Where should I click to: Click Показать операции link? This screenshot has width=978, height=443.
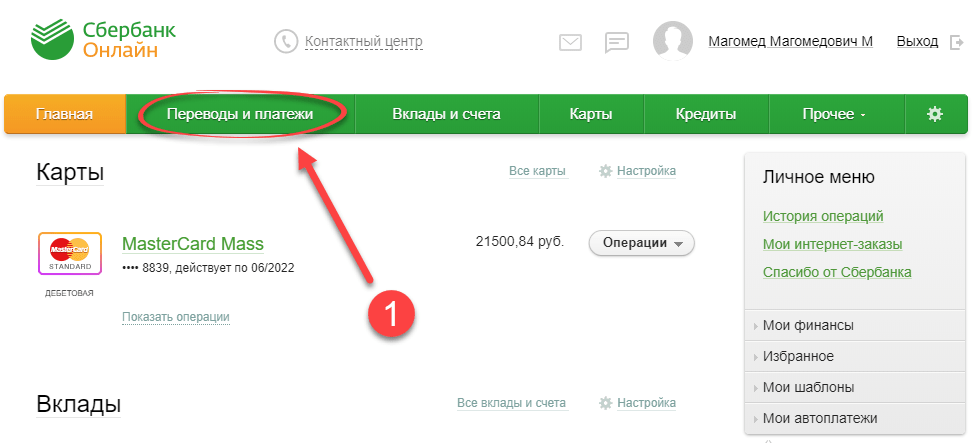176,317
